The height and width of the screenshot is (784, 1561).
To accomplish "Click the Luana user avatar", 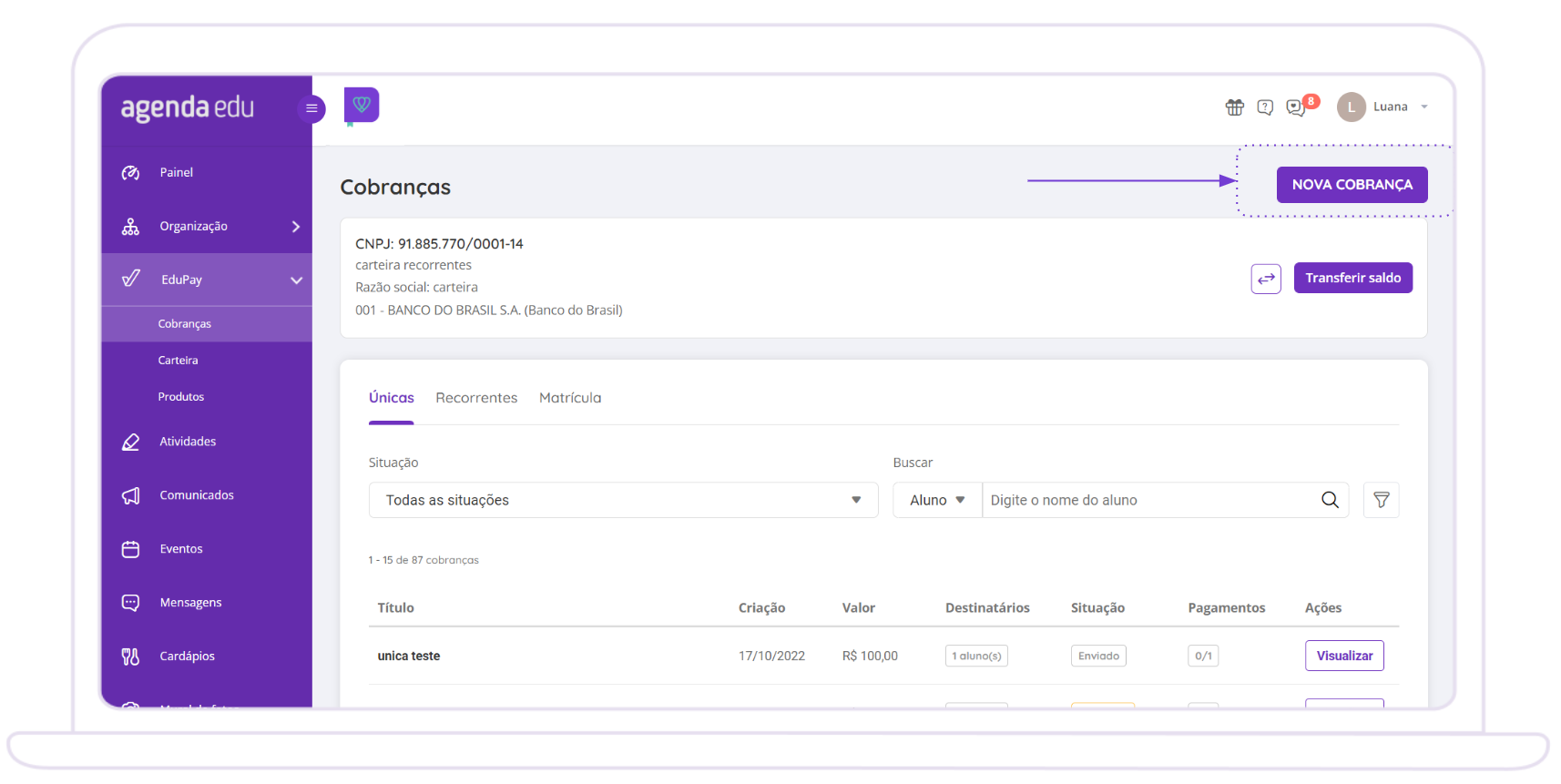I will point(1352,107).
